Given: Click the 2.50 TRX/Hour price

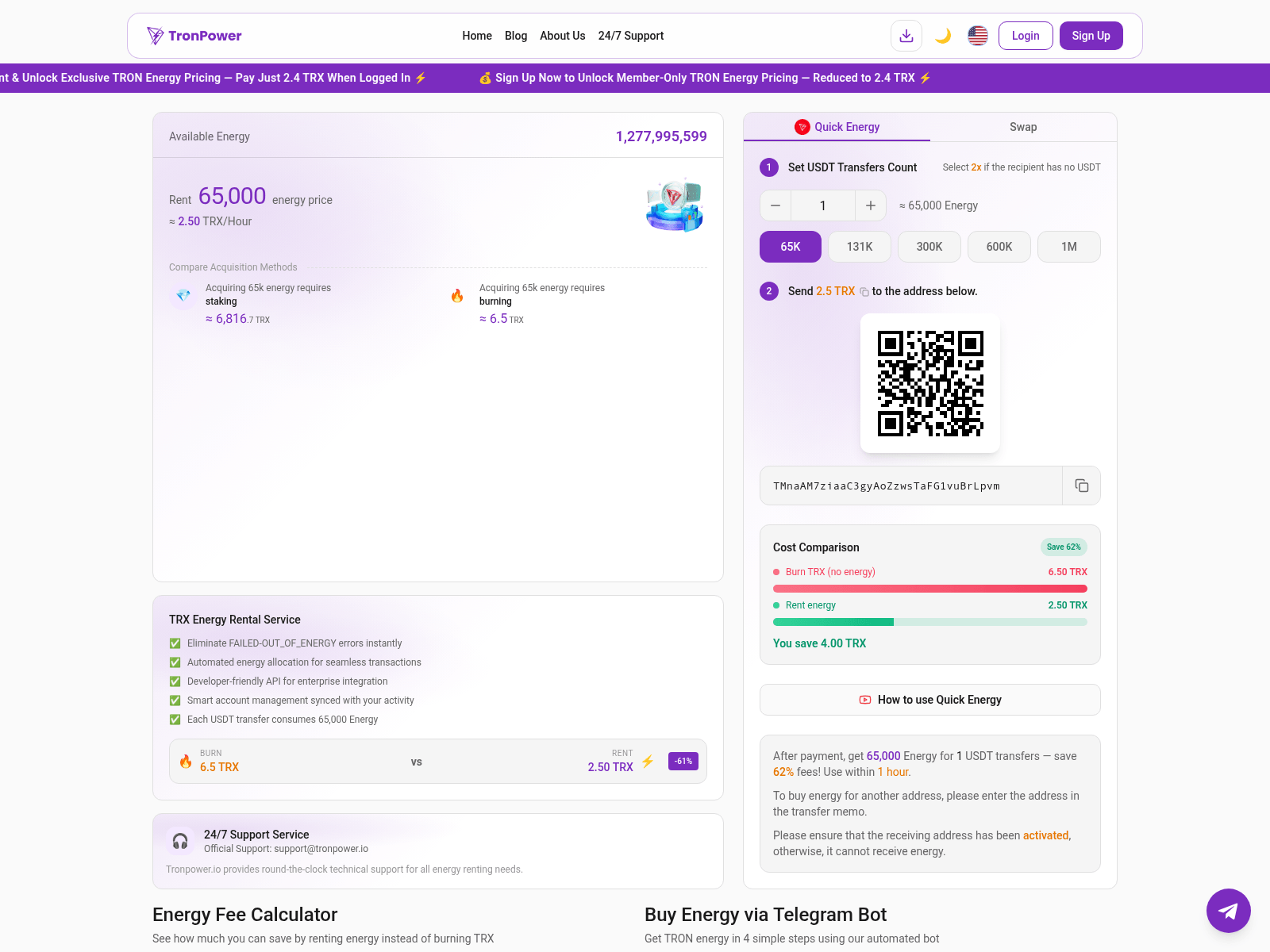Looking at the screenshot, I should [210, 221].
